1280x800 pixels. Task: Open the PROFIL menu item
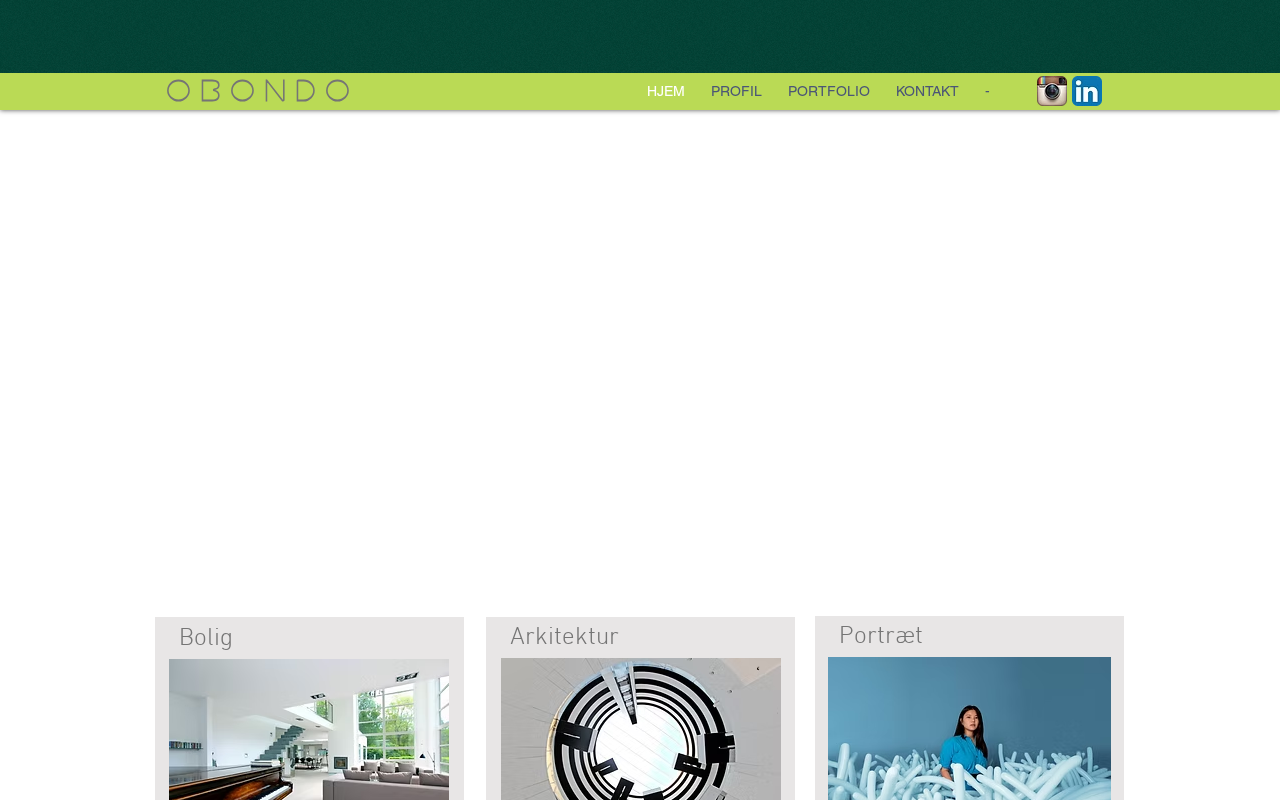pyautogui.click(x=736, y=91)
